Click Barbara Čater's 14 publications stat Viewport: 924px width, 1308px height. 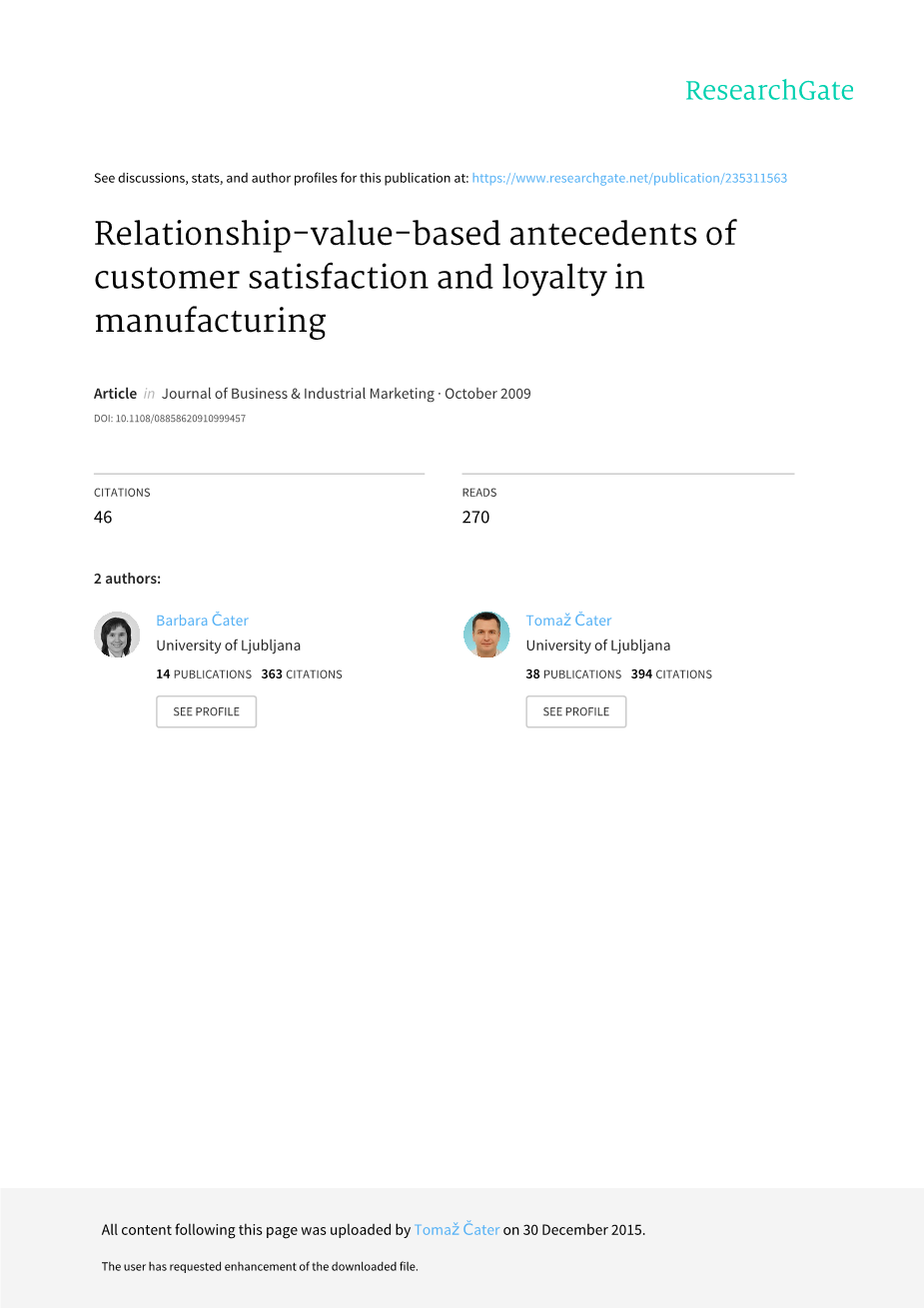click(204, 674)
